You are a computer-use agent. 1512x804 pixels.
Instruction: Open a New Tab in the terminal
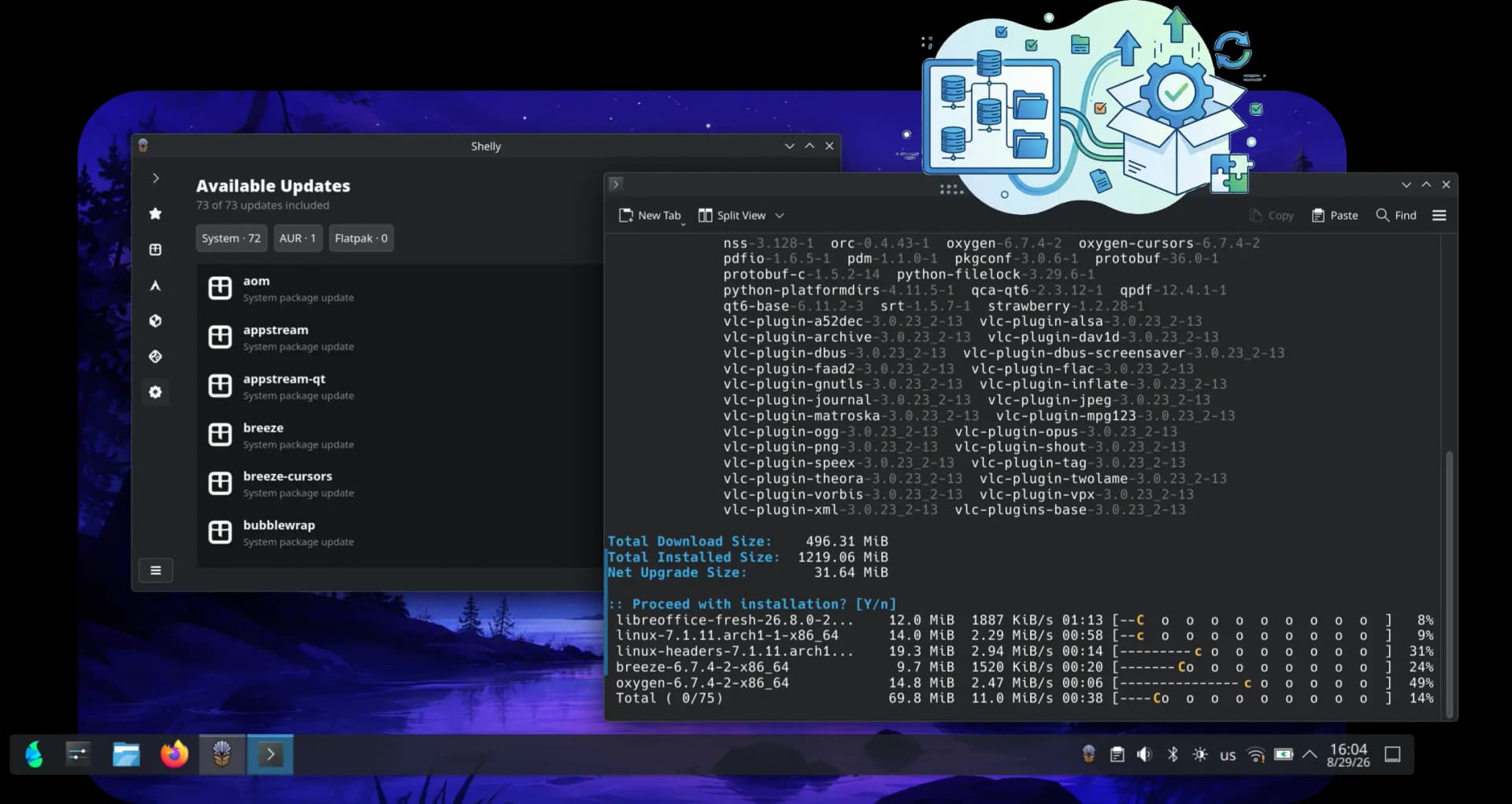pyautogui.click(x=650, y=215)
